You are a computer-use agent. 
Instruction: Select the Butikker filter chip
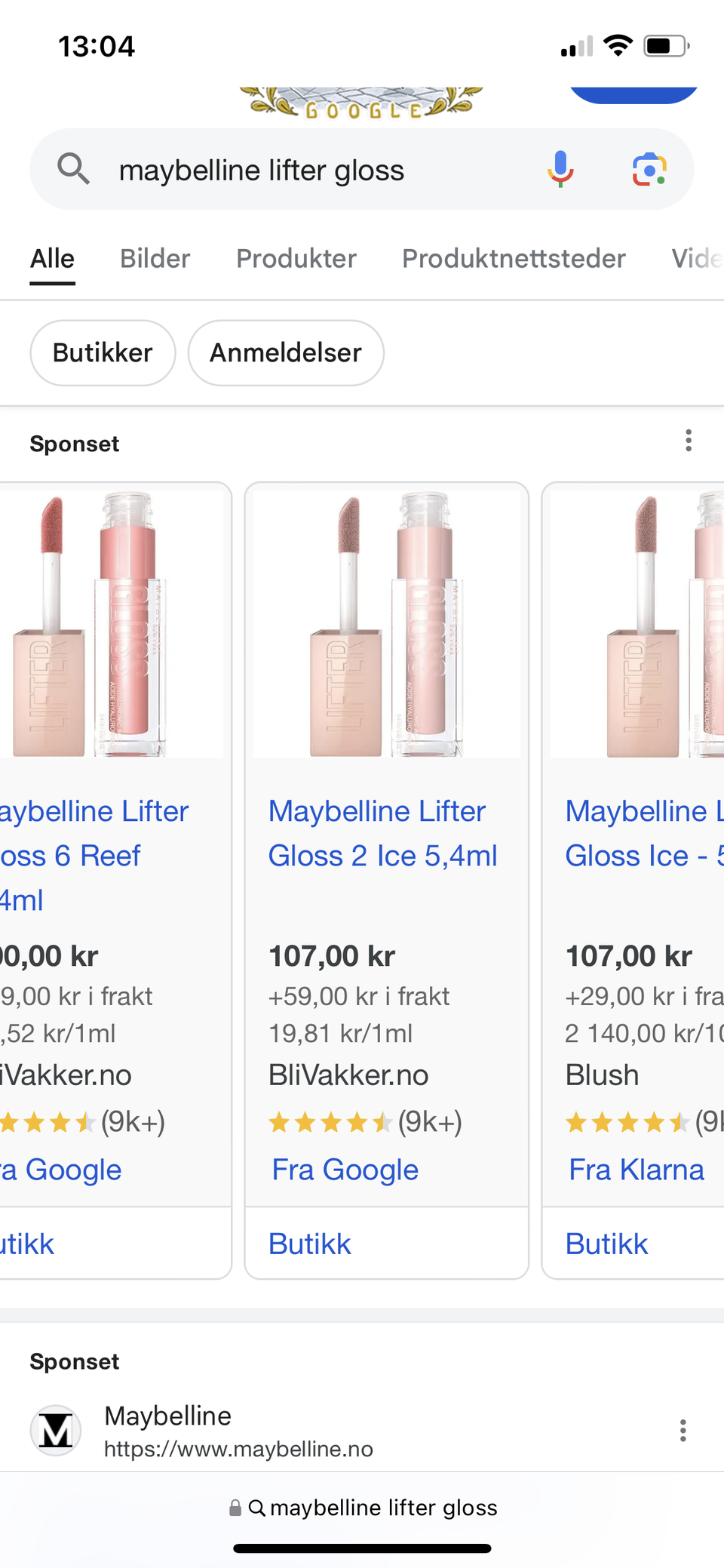pyautogui.click(x=103, y=353)
